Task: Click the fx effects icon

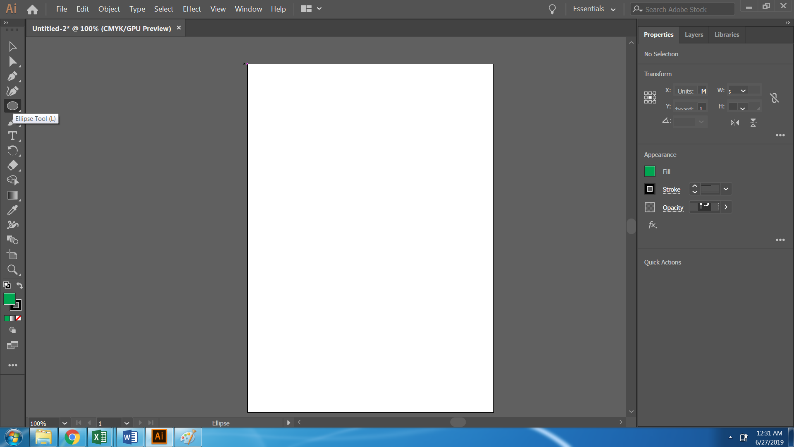Action: [x=652, y=225]
